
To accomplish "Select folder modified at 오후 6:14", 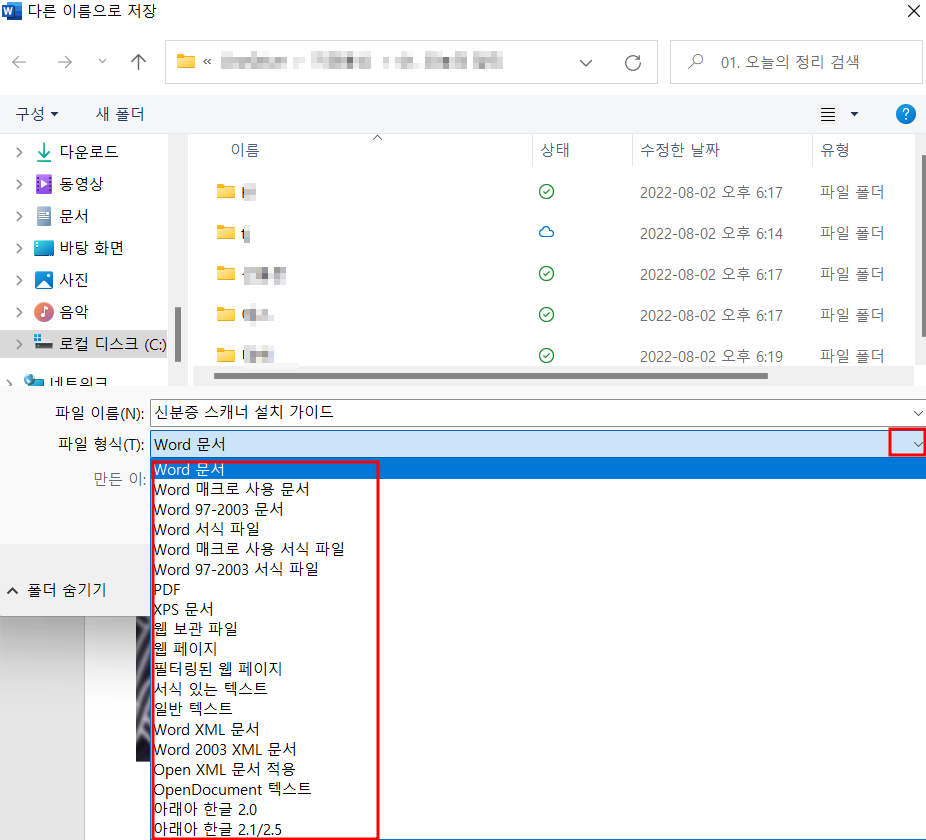I will (552, 233).
